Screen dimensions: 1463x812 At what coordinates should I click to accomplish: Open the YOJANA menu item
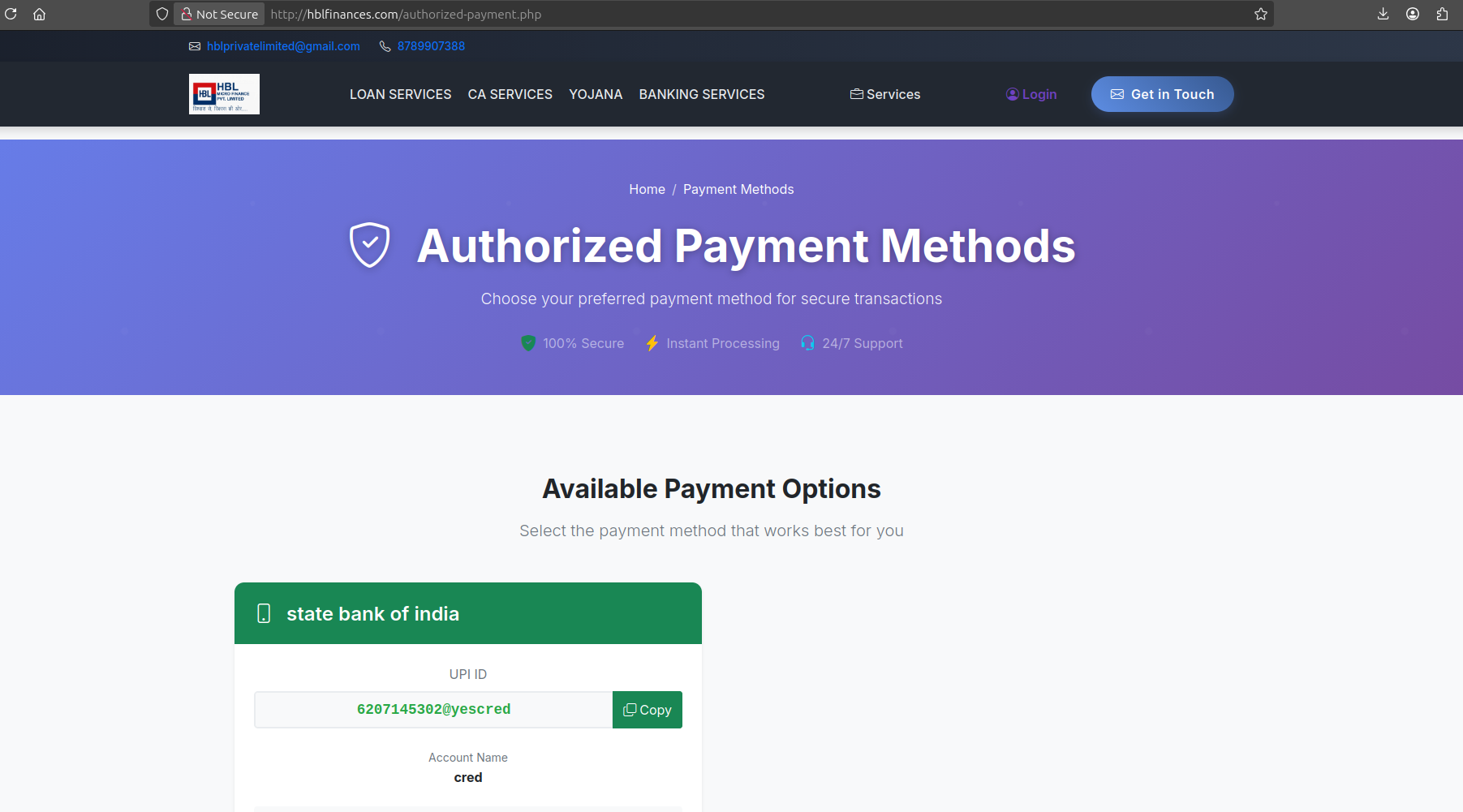click(x=596, y=94)
